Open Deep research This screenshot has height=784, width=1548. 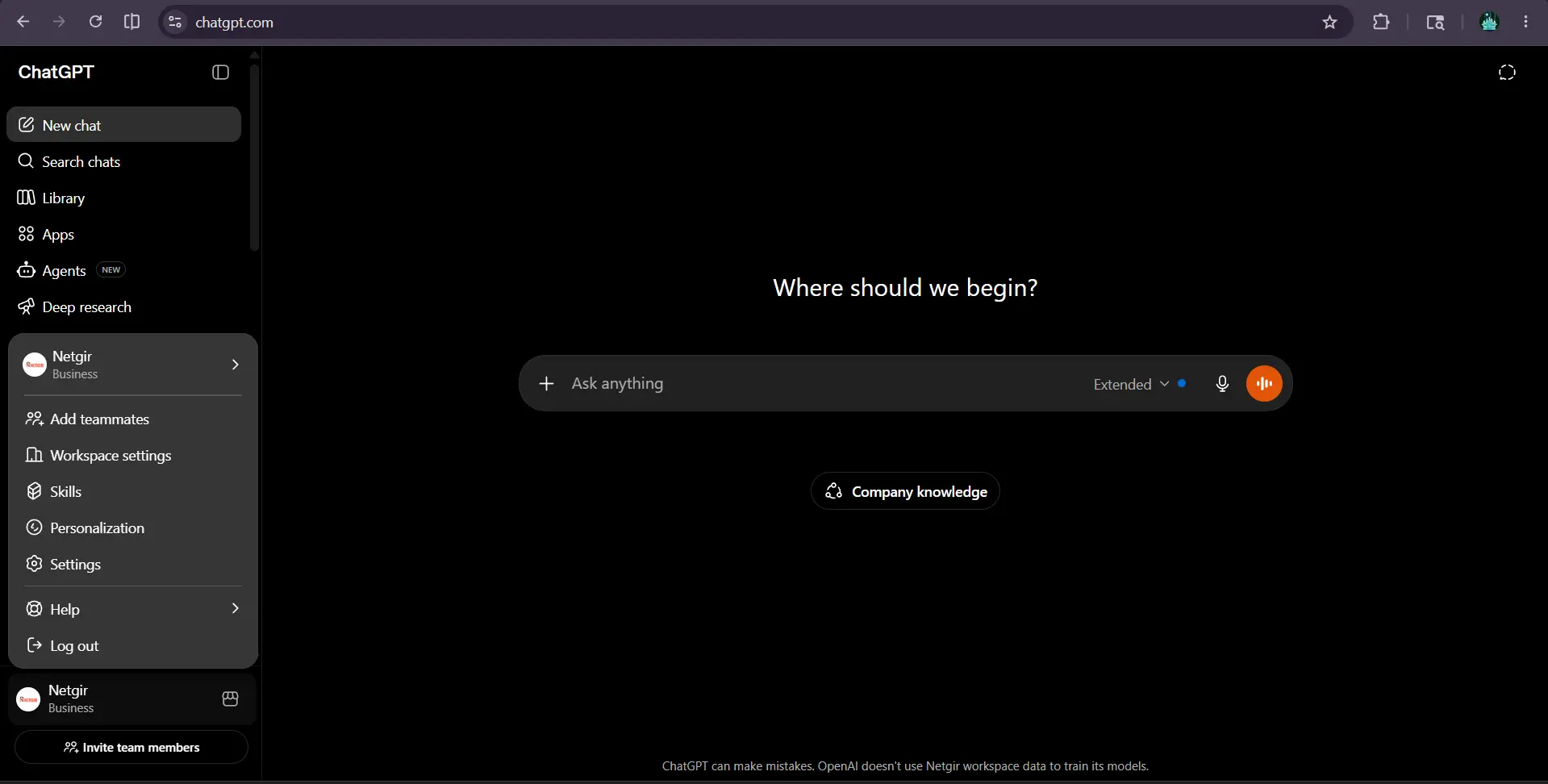(124, 307)
